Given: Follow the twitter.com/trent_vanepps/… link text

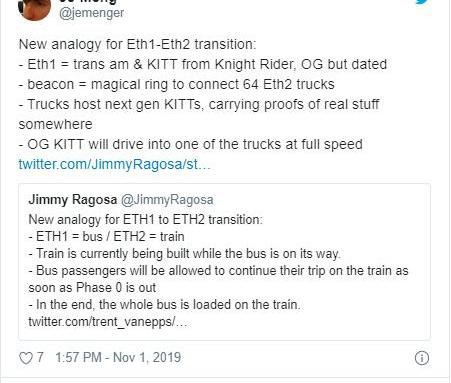Looking at the screenshot, I should (x=110, y=322).
